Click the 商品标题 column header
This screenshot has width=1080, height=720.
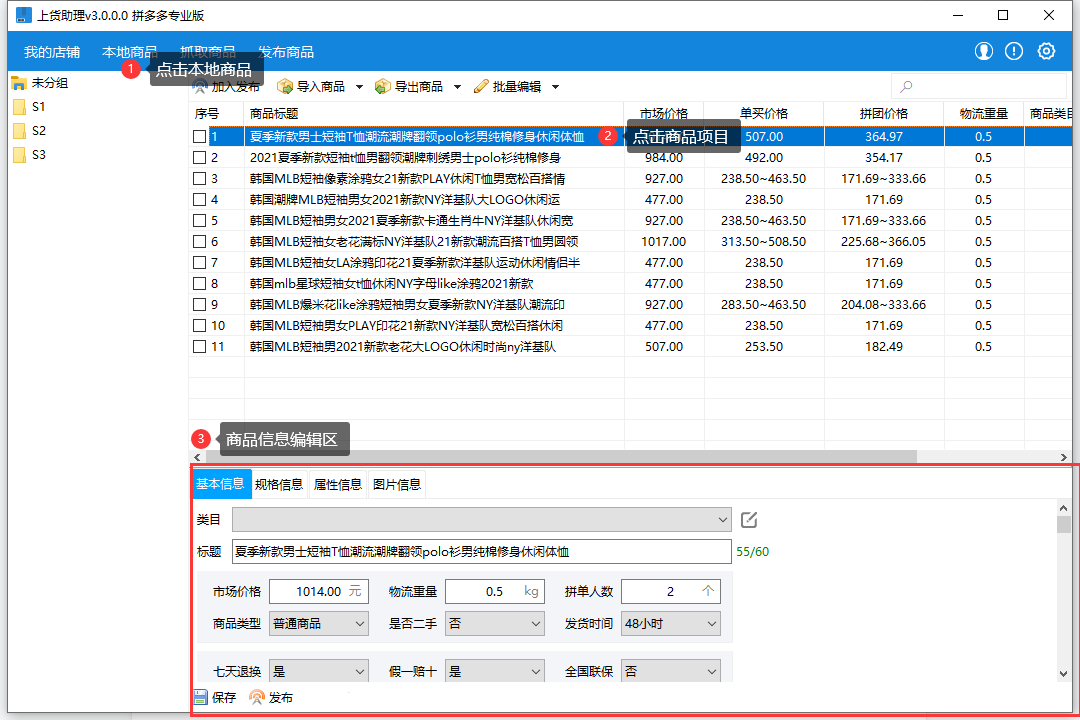tap(433, 114)
